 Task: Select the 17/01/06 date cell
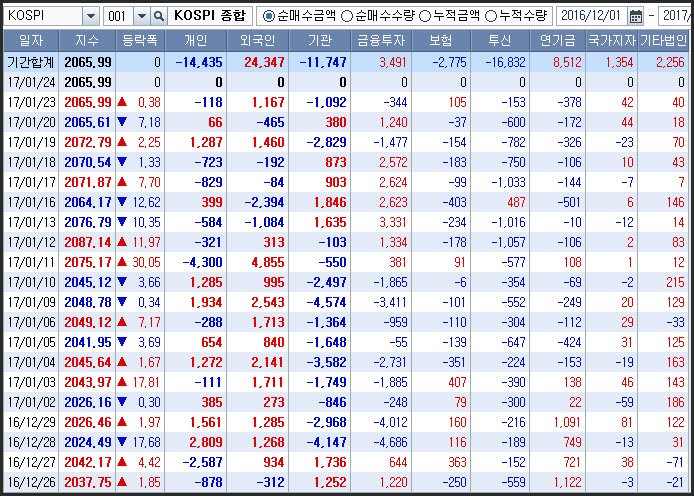pos(31,322)
